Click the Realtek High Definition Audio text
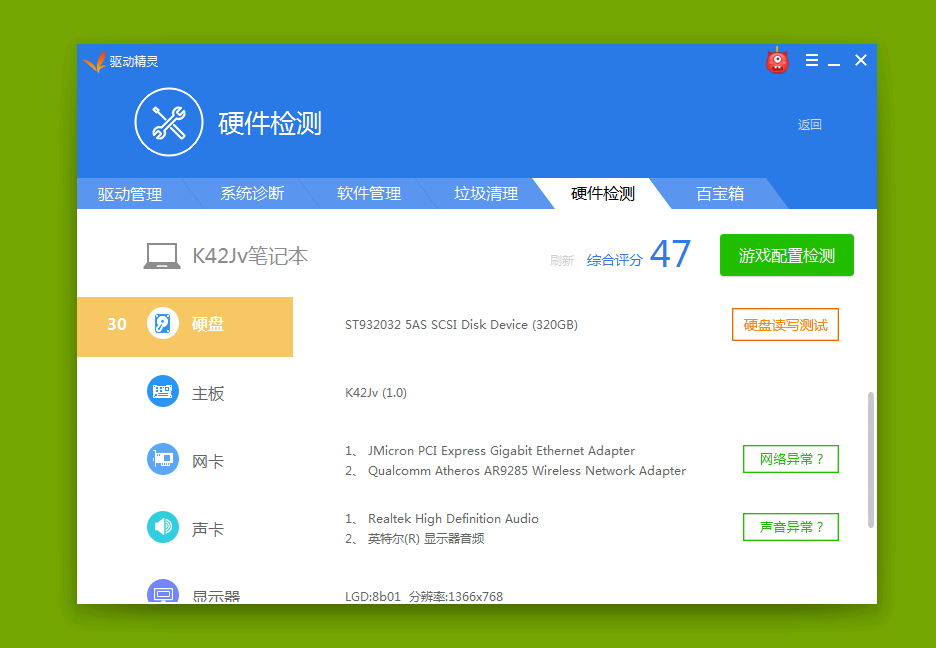The width and height of the screenshot is (936, 648). [x=453, y=519]
